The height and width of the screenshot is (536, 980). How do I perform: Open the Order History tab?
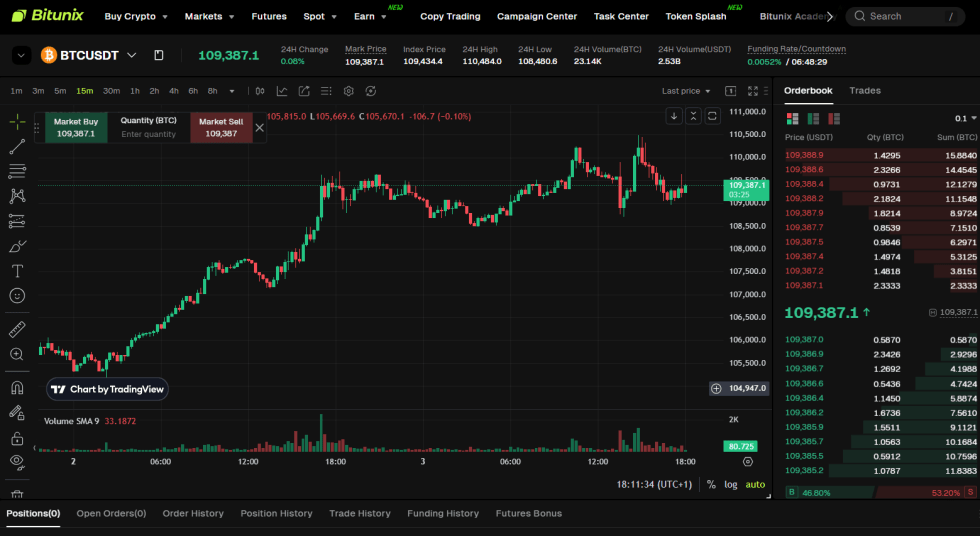[x=193, y=514]
